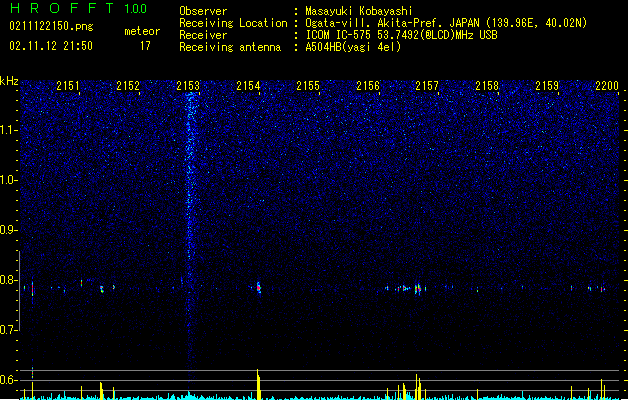The width and height of the screenshot is (629, 400).
Task: Click the date stamp 02.11.12 21:50
Action: tap(51, 46)
